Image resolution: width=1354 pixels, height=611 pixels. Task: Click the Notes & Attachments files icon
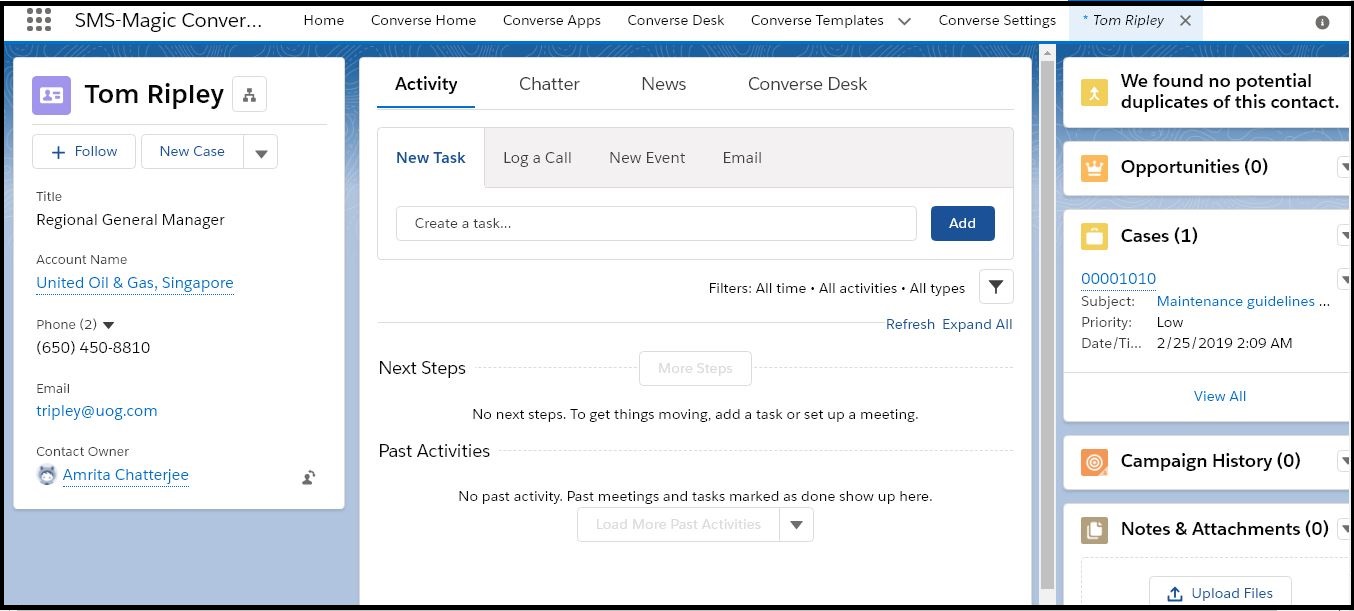click(x=1094, y=530)
